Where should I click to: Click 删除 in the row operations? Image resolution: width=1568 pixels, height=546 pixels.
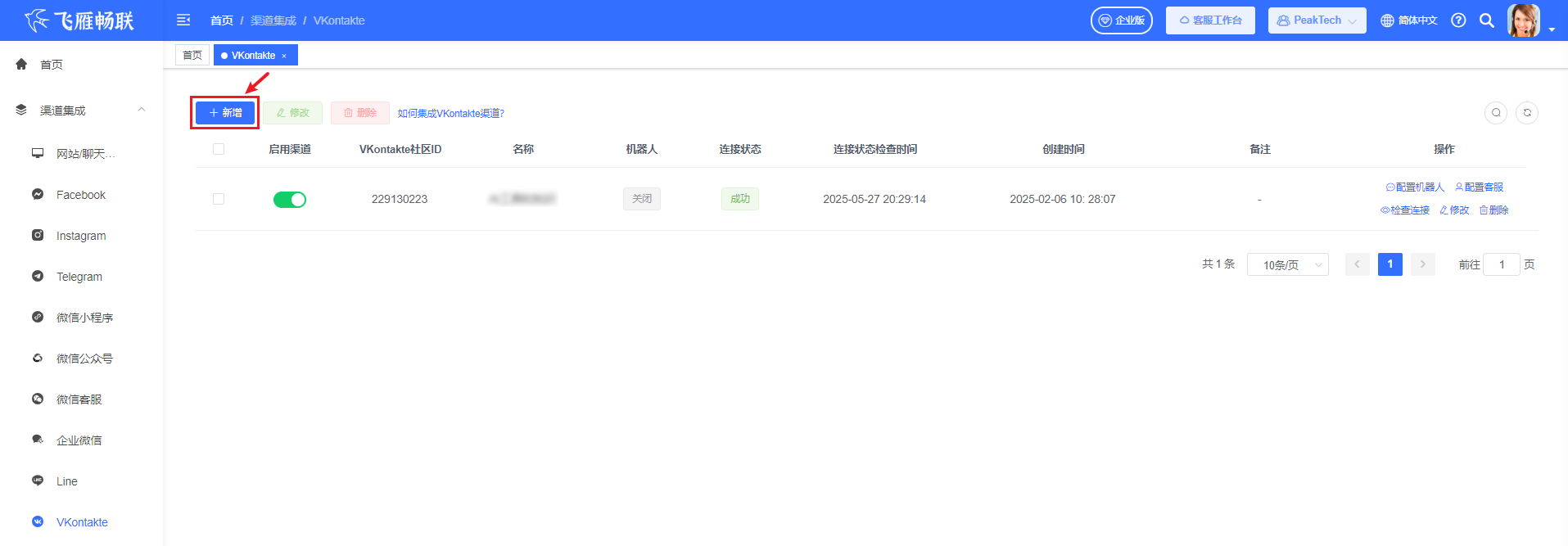(x=1493, y=210)
